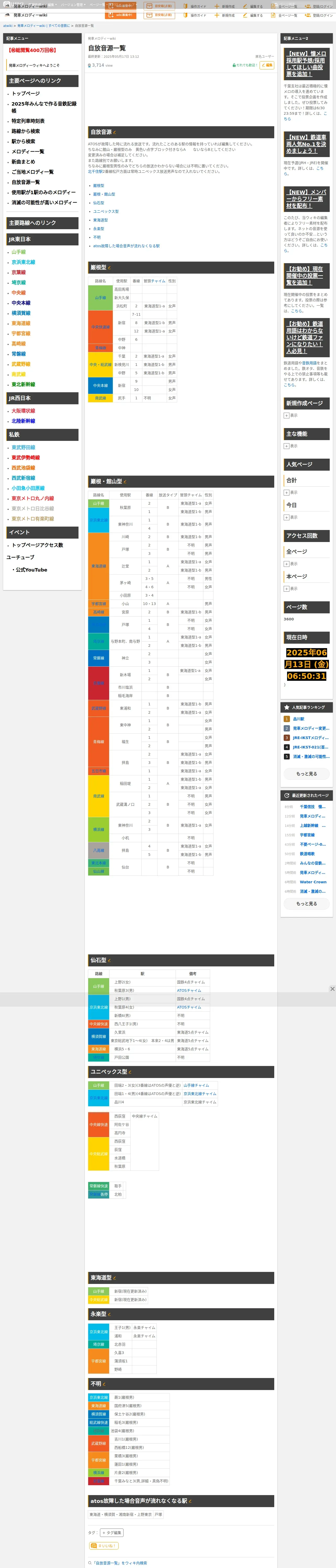Click rank 5 badge in popular ranking
The image size is (336, 1568).
click(x=287, y=757)
